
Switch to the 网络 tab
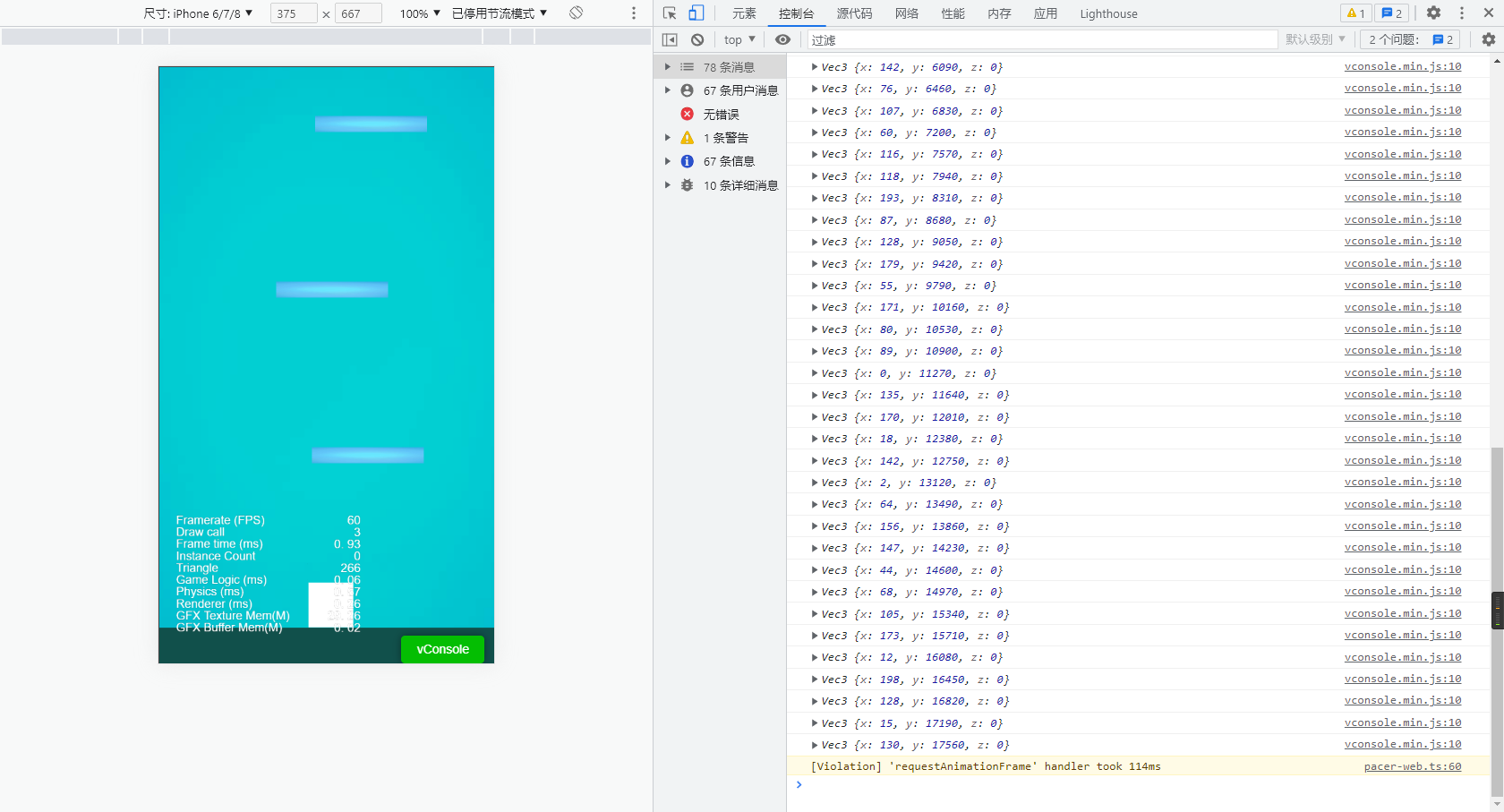tap(907, 13)
